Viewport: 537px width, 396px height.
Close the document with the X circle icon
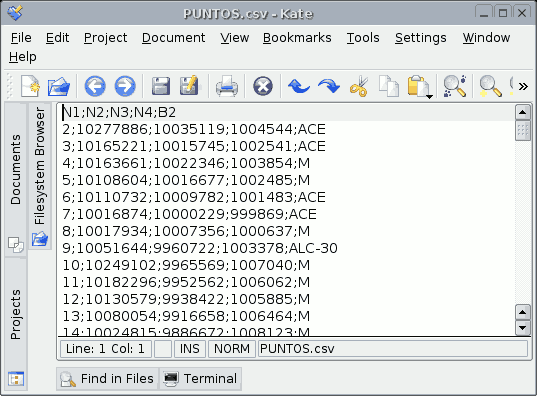263,86
